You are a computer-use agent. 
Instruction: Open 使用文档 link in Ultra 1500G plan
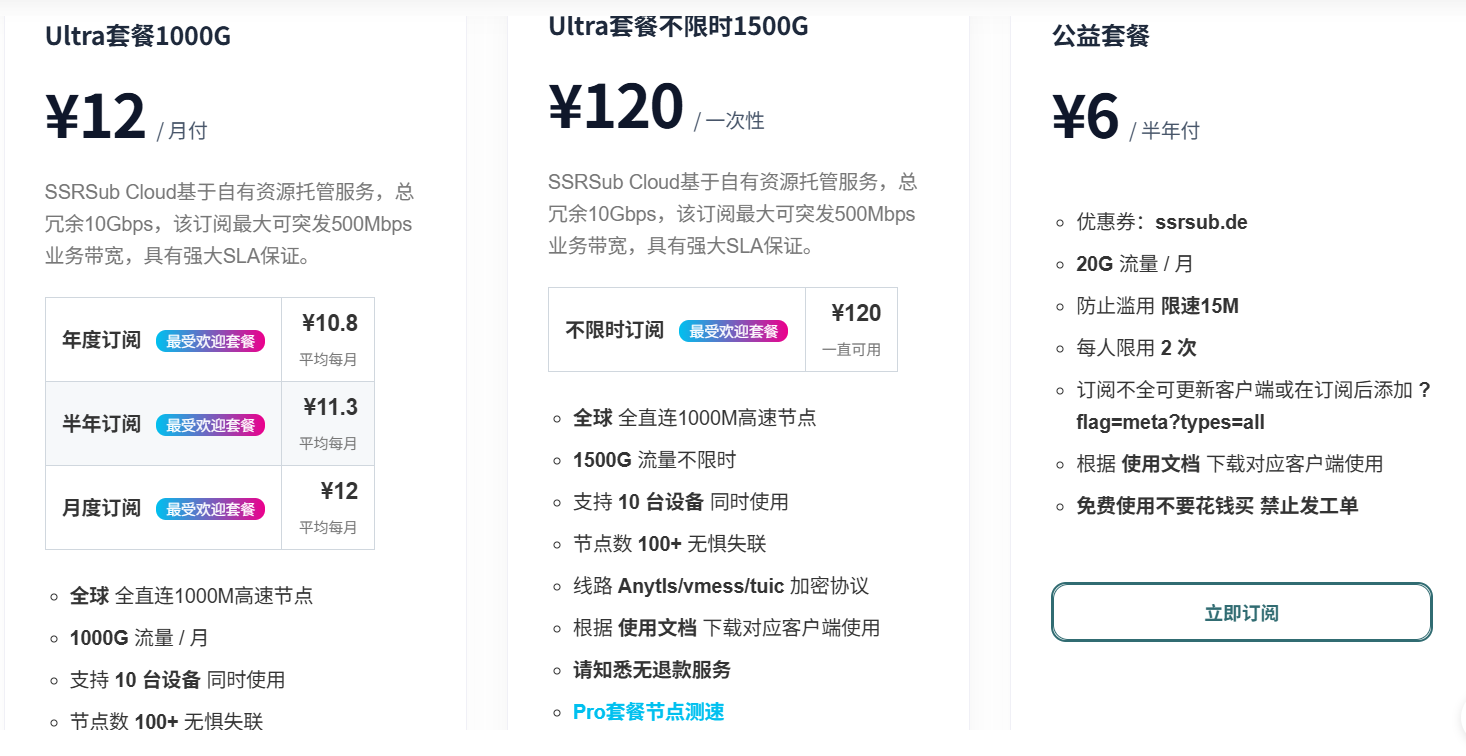click(x=657, y=628)
